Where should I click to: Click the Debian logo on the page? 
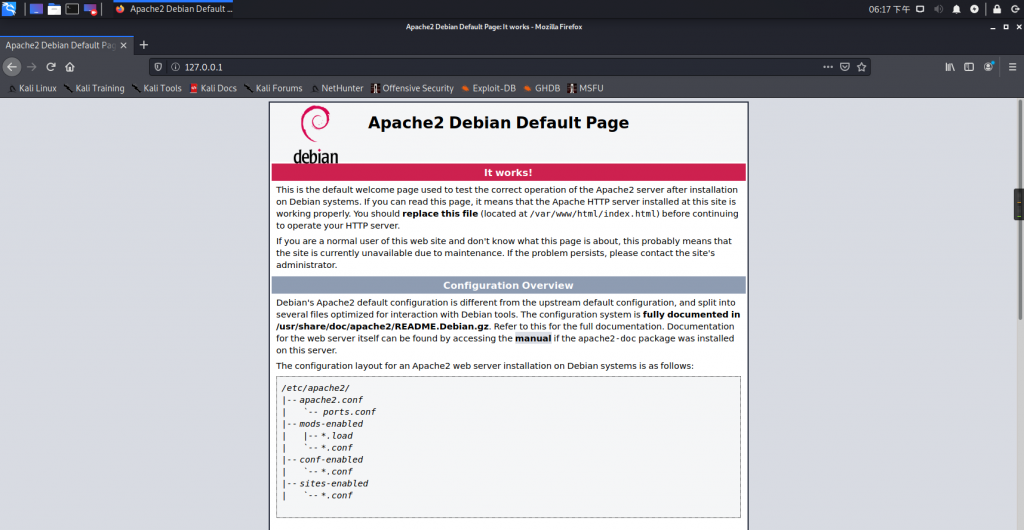(315, 134)
